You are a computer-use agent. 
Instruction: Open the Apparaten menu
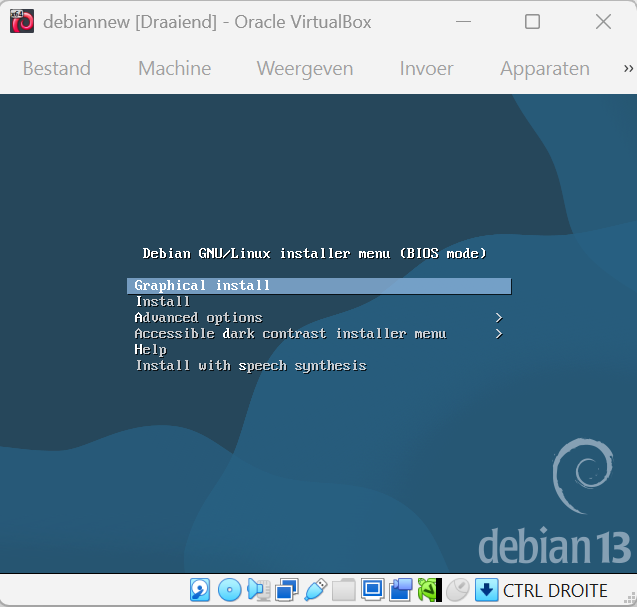(545, 68)
